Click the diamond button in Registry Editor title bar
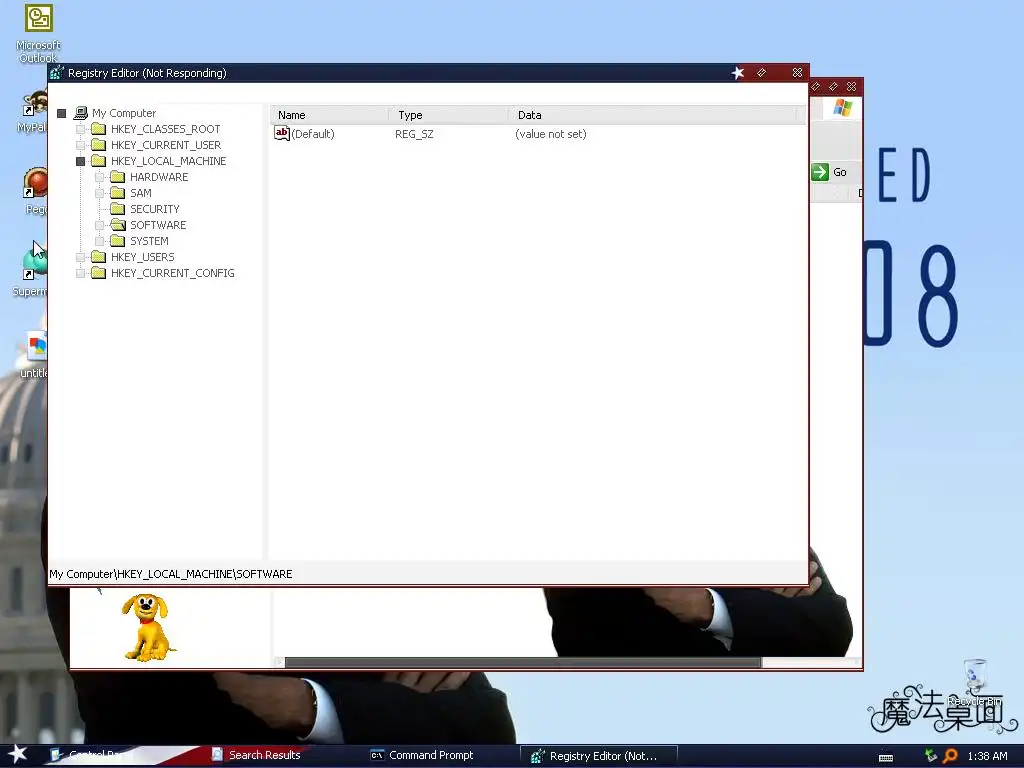 click(761, 72)
